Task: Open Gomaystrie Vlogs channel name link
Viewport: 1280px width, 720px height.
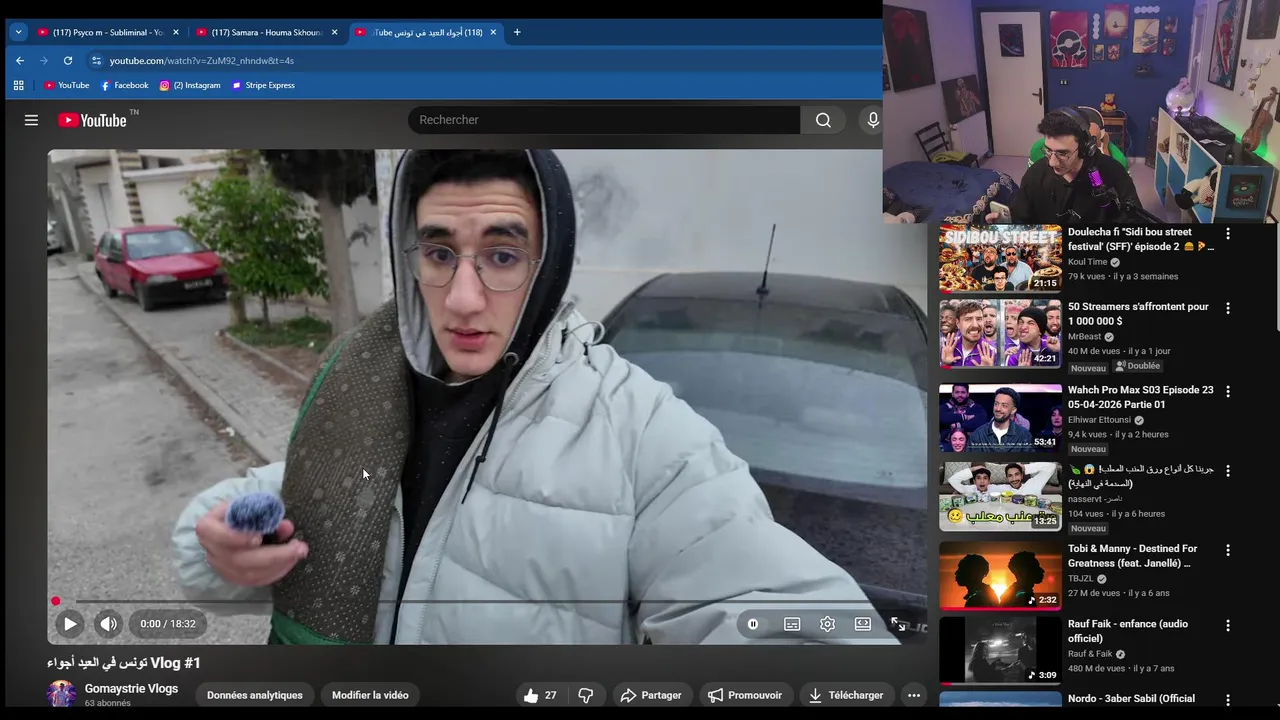Action: [x=131, y=689]
